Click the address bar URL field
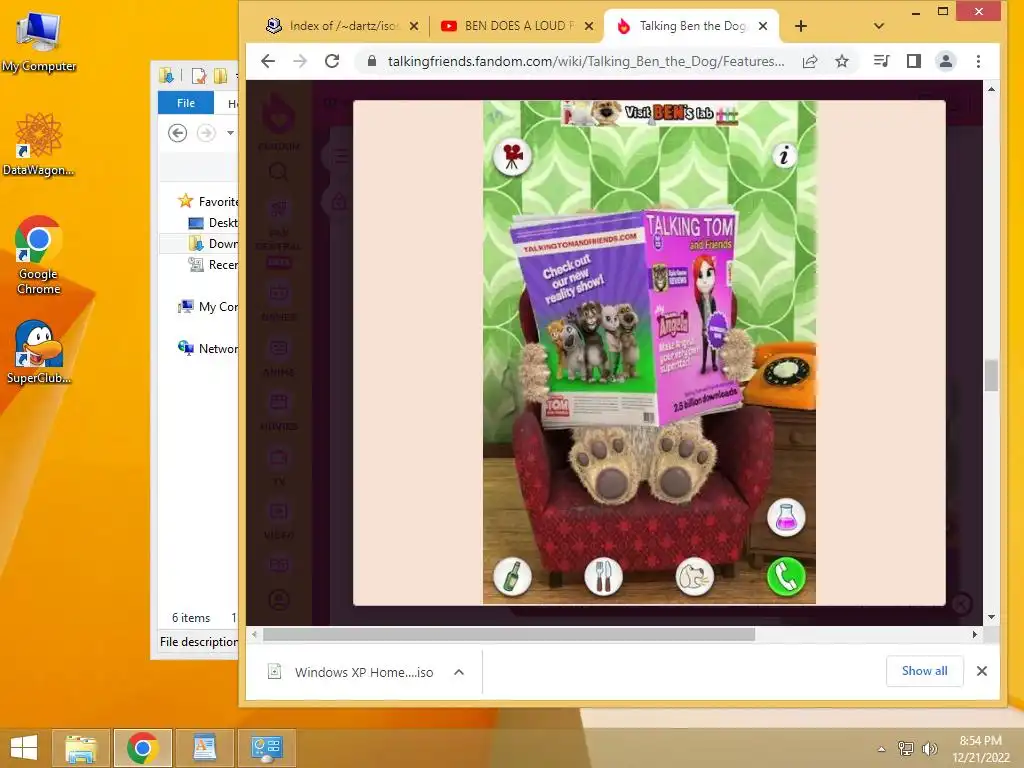Viewport: 1024px width, 768px height. (x=585, y=61)
